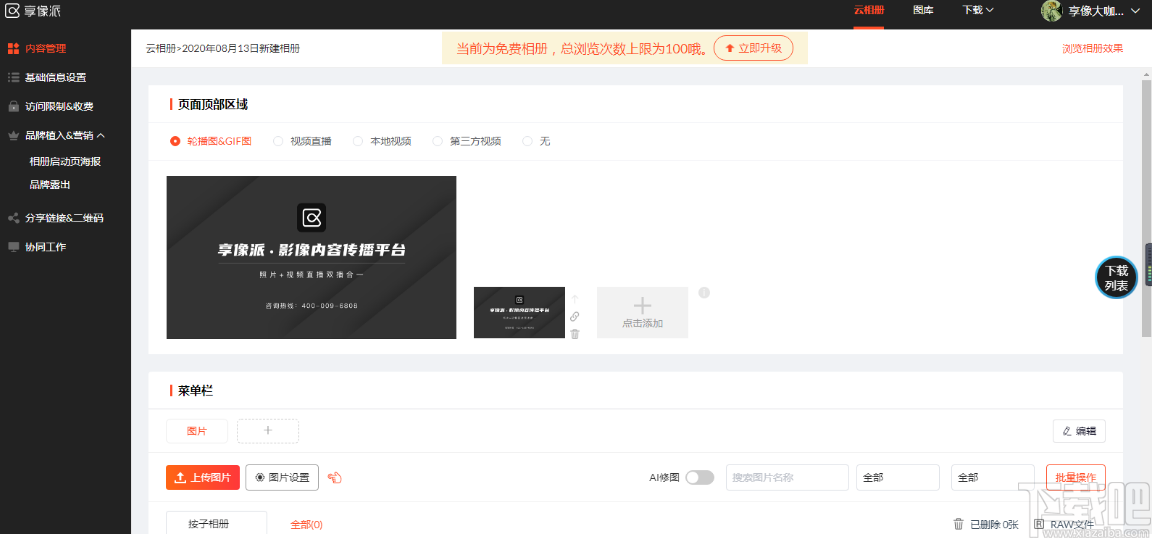Open 分享链接&二维码 in sidebar
1153x538 pixels.
55,218
